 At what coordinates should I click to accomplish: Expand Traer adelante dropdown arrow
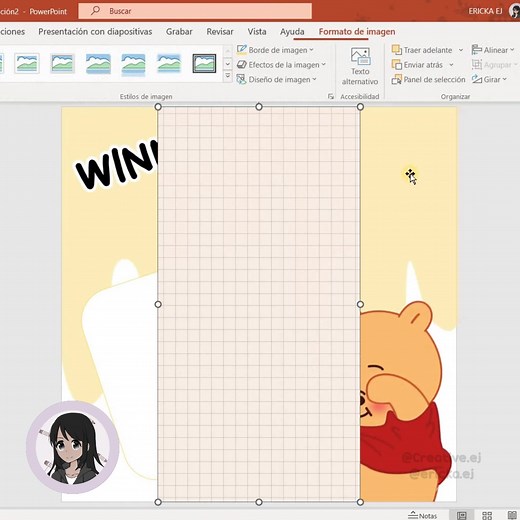(x=461, y=50)
